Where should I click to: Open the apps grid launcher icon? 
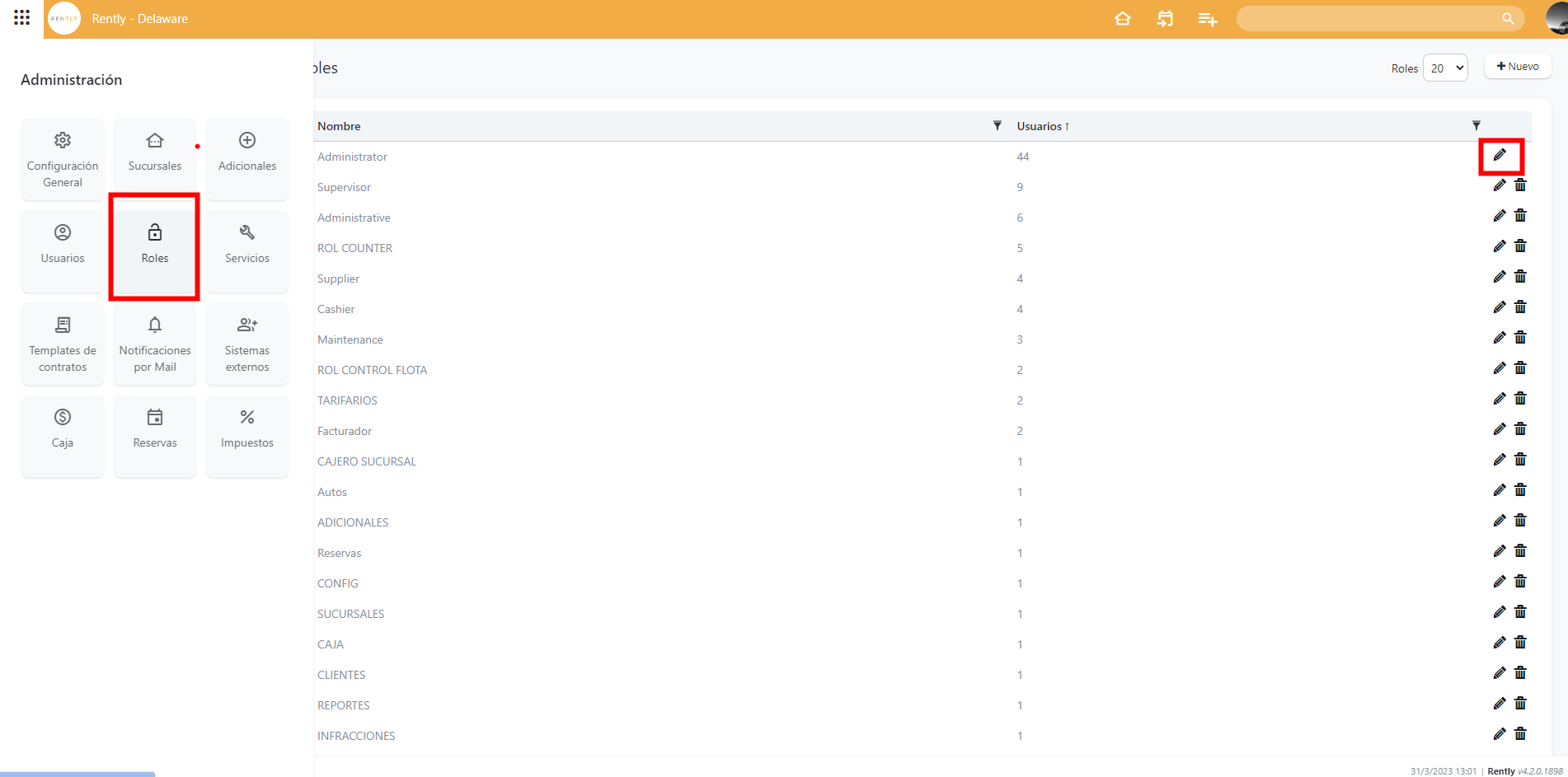[x=22, y=17]
